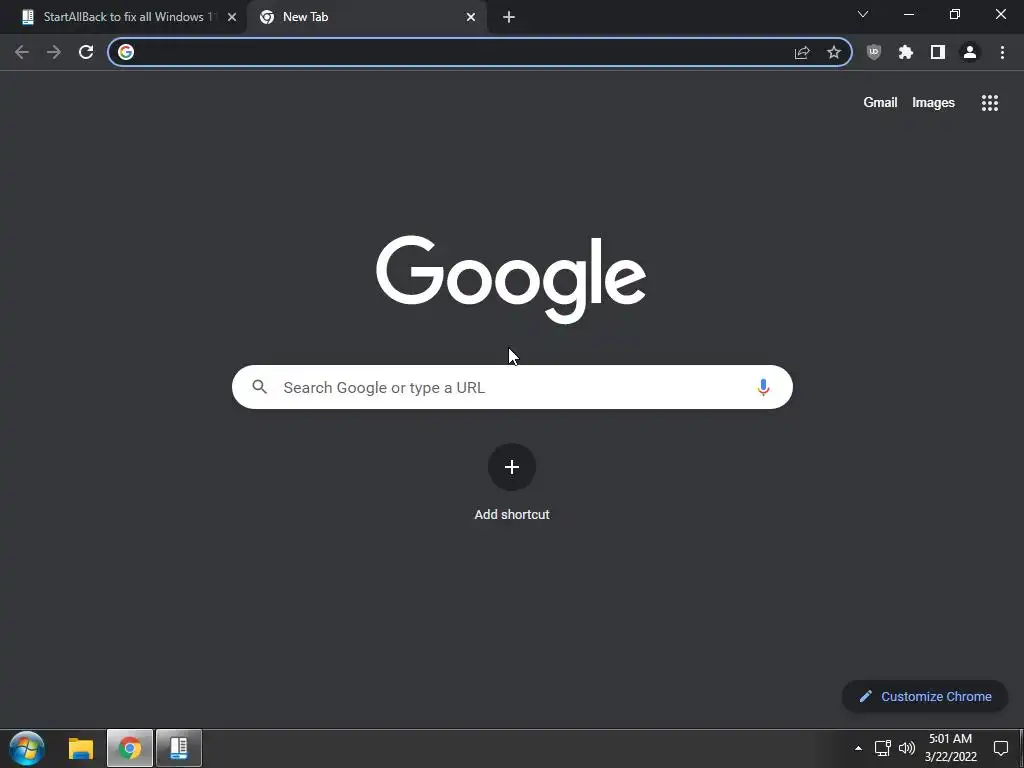
Task: Open Google Images link
Action: click(x=933, y=103)
